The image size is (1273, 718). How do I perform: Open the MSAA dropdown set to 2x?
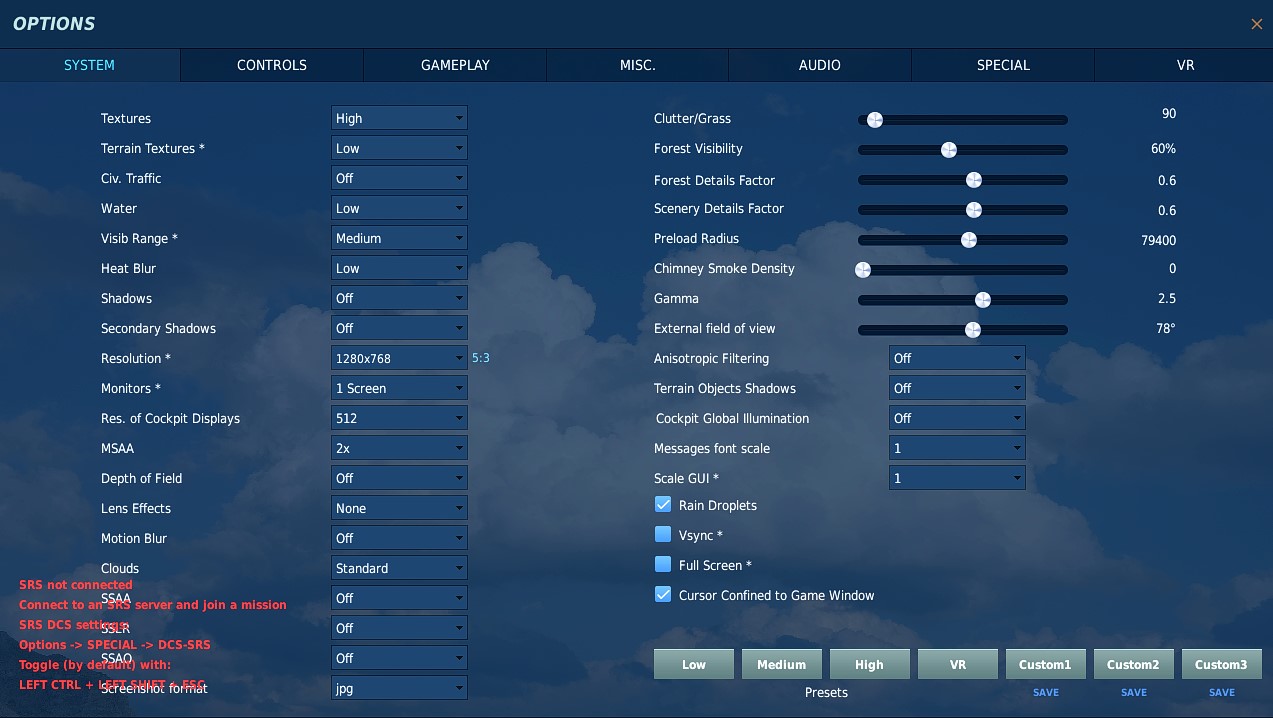(x=399, y=448)
